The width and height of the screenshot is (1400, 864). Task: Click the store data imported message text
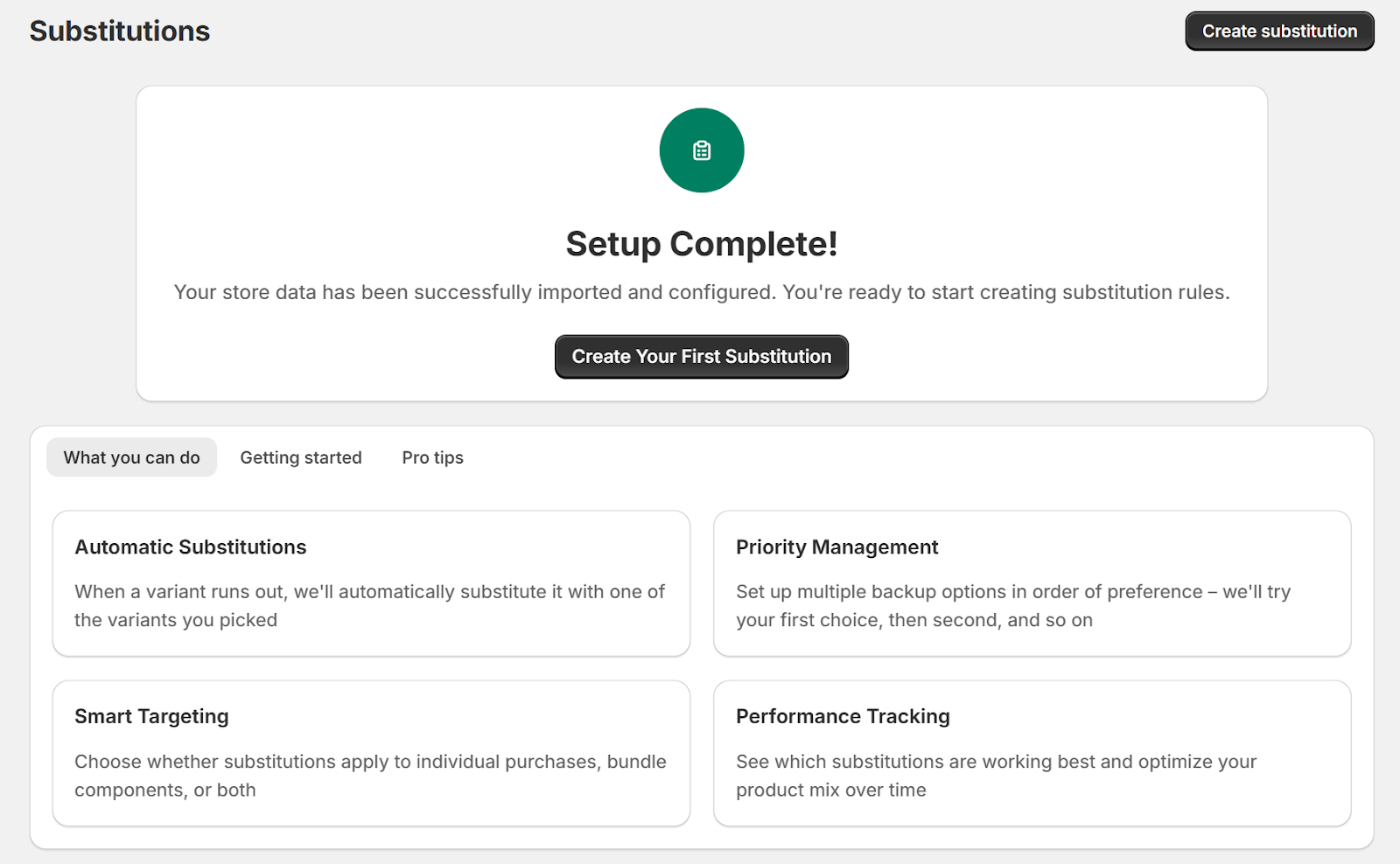[702, 292]
